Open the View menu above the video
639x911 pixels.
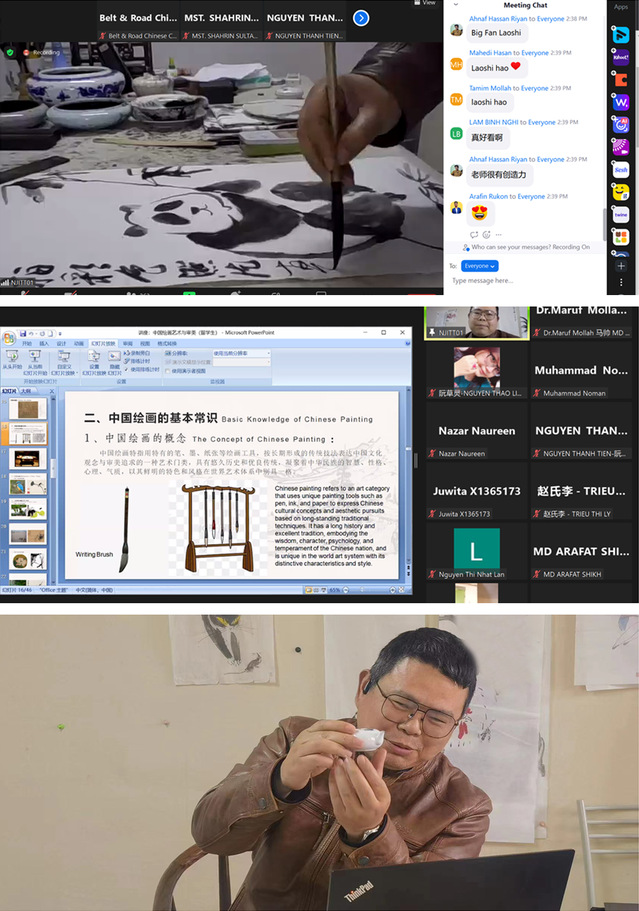[428, 3]
